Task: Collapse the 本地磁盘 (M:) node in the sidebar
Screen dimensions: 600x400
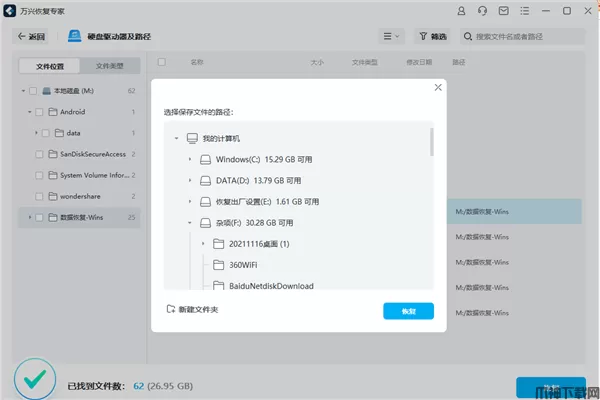Action: 23,91
